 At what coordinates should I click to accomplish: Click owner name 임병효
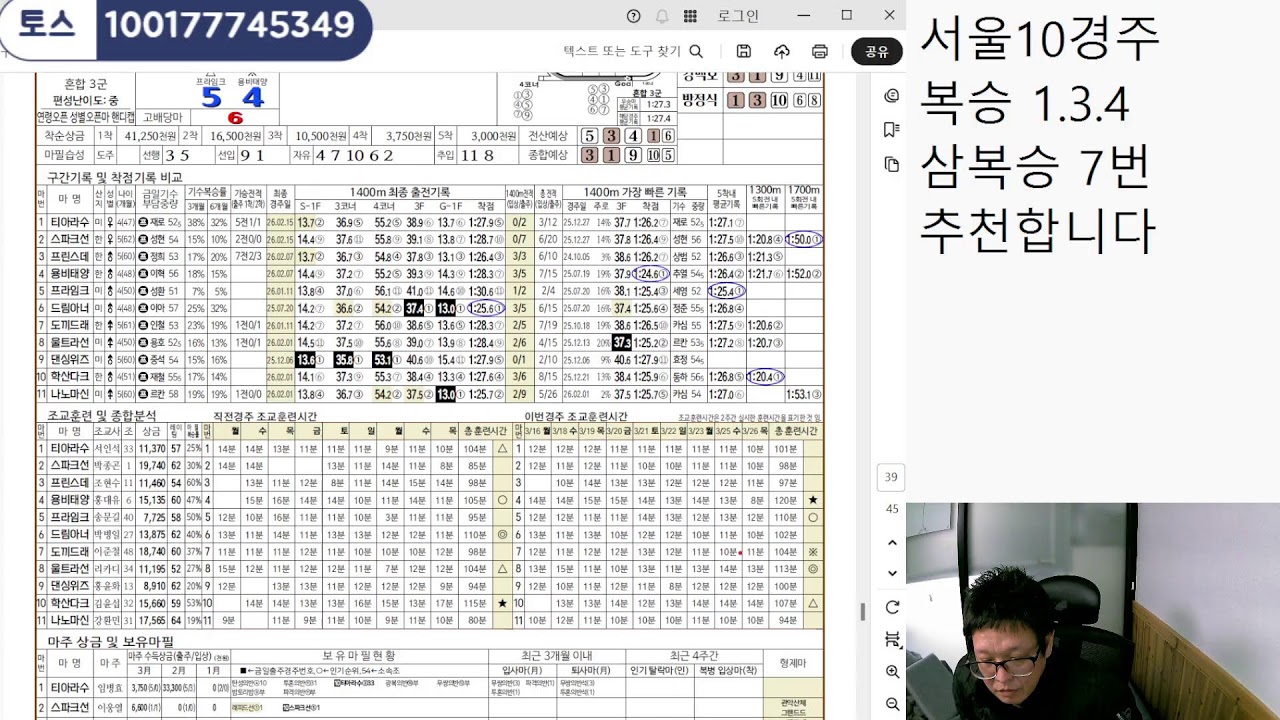[x=108, y=688]
